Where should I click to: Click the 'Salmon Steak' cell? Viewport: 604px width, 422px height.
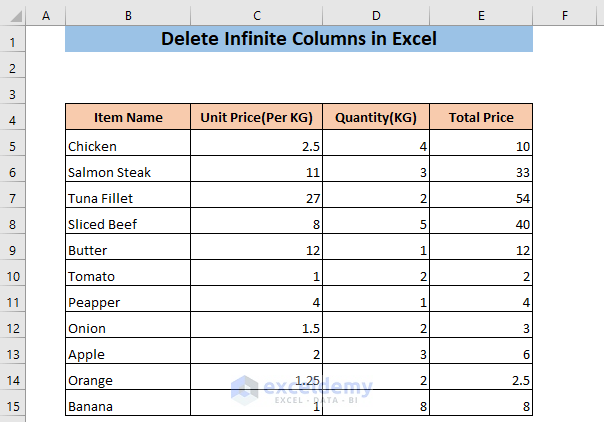click(128, 172)
